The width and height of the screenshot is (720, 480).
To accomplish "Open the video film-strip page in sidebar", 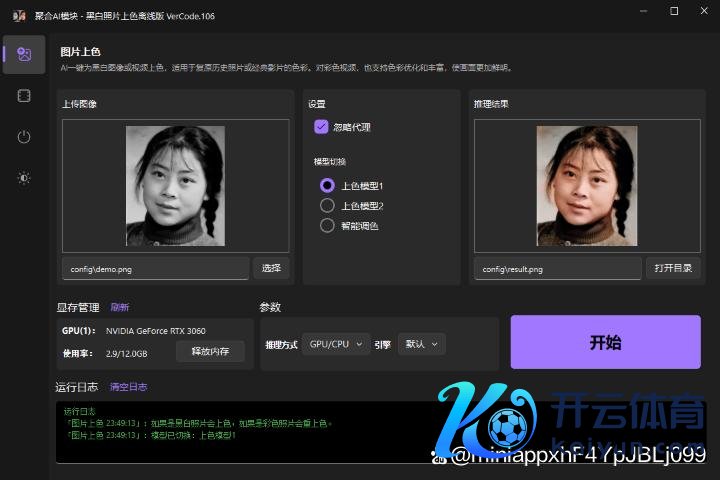I will click(x=24, y=96).
